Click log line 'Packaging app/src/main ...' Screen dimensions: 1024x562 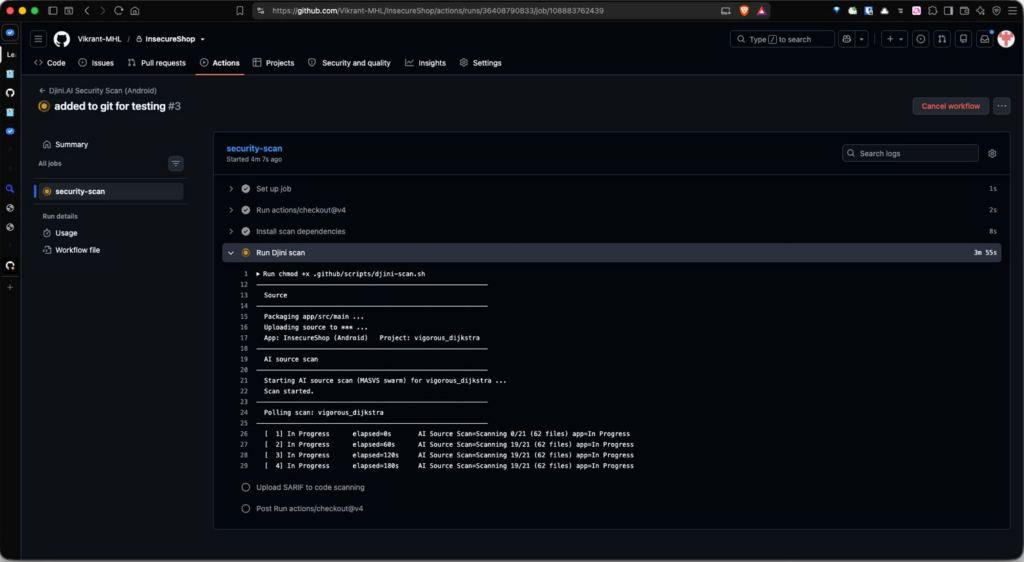tap(313, 317)
